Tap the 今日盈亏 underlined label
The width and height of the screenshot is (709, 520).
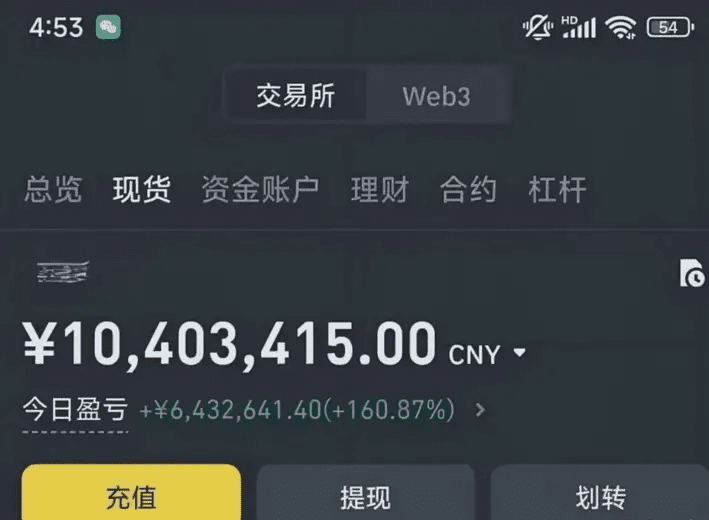pos(76,410)
